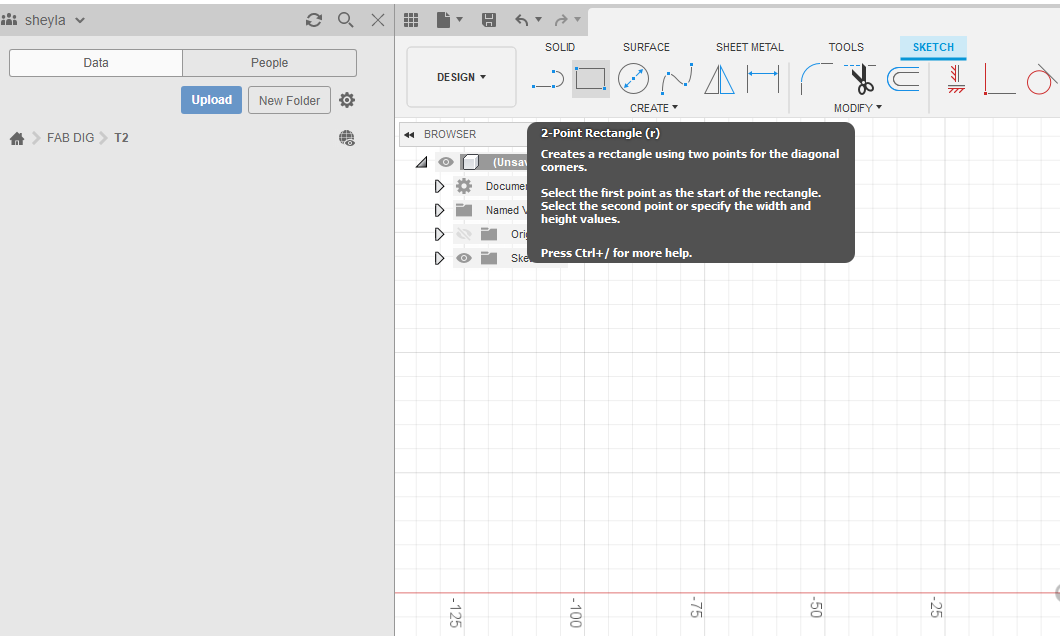
Task: Toggle visibility of unsaved root component
Action: [x=445, y=162]
